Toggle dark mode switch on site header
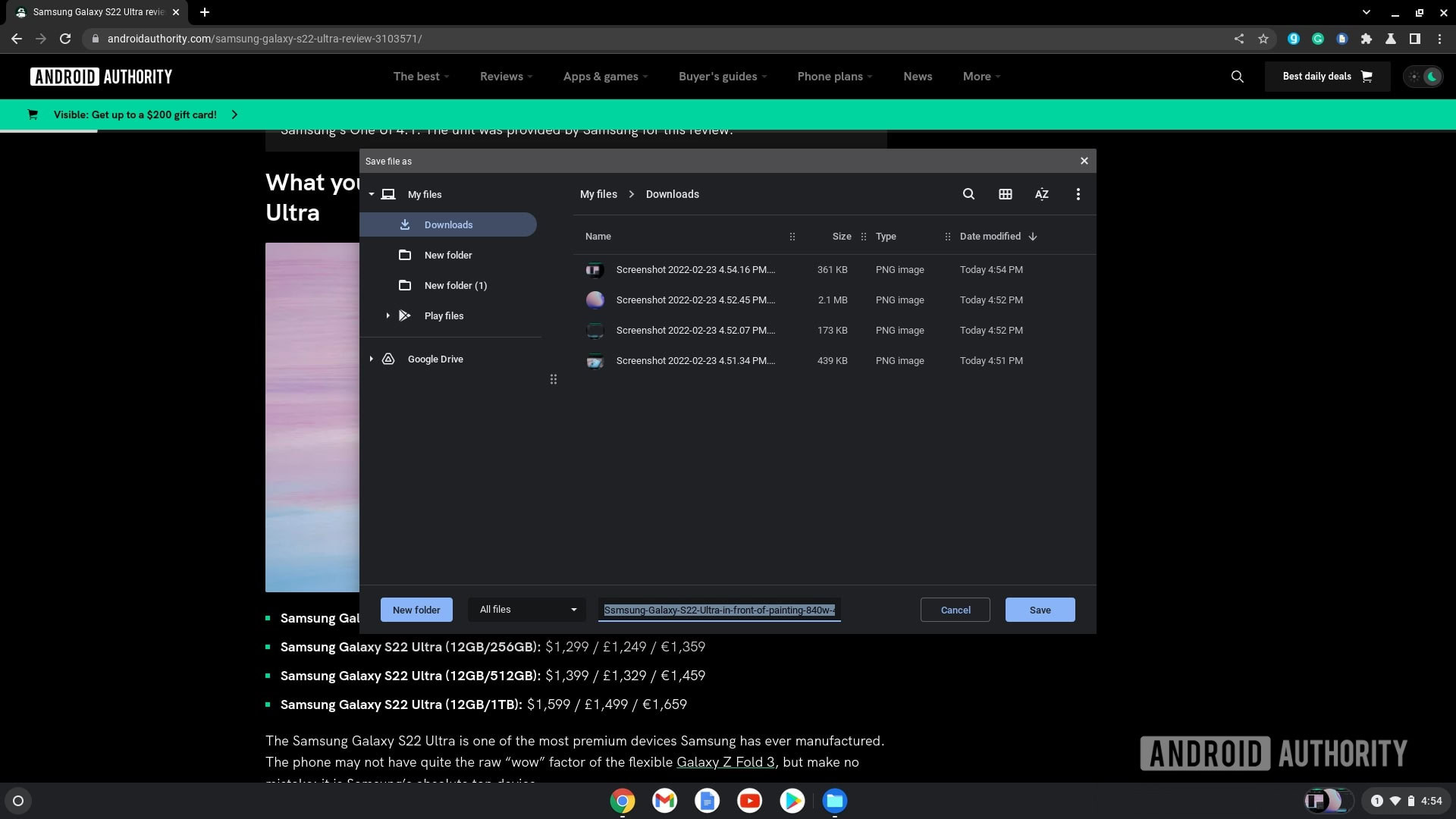The width and height of the screenshot is (1456, 819). pos(1423,77)
